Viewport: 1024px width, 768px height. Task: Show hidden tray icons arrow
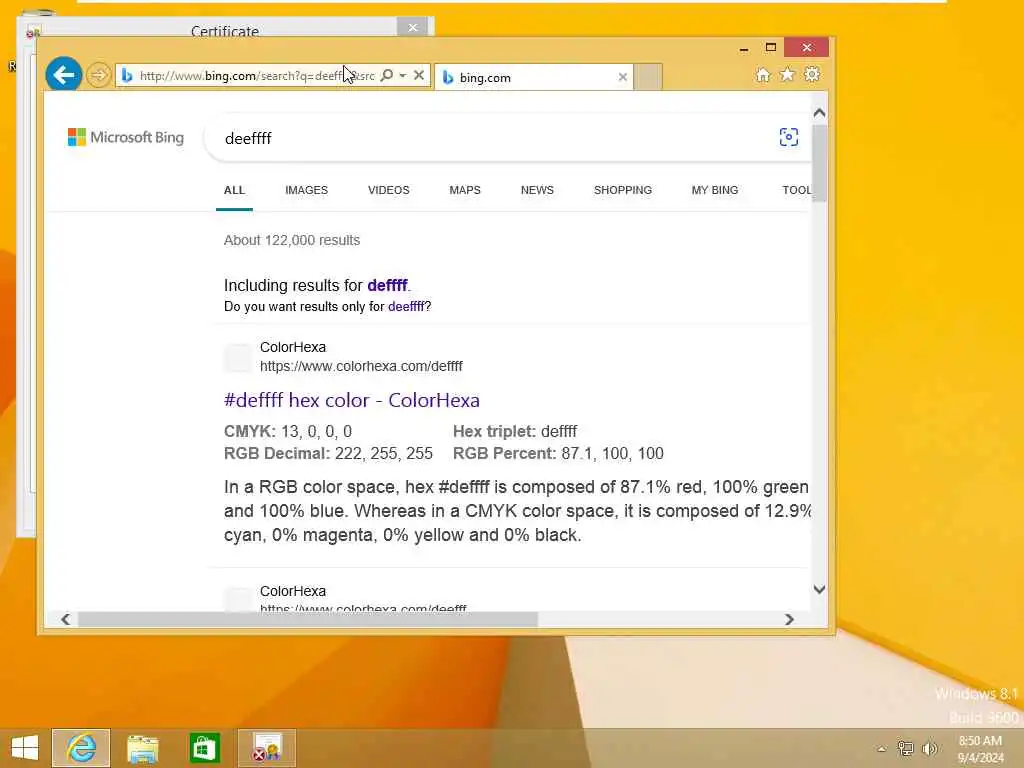(881, 749)
